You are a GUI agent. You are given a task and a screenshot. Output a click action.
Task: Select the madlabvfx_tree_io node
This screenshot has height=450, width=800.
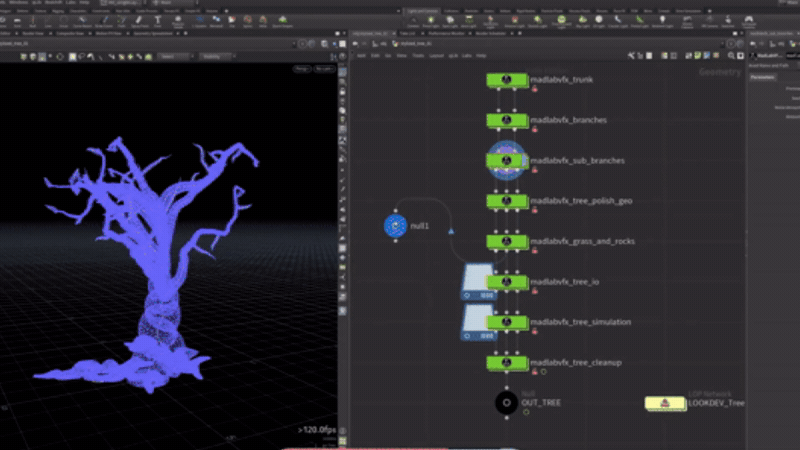[x=507, y=282]
